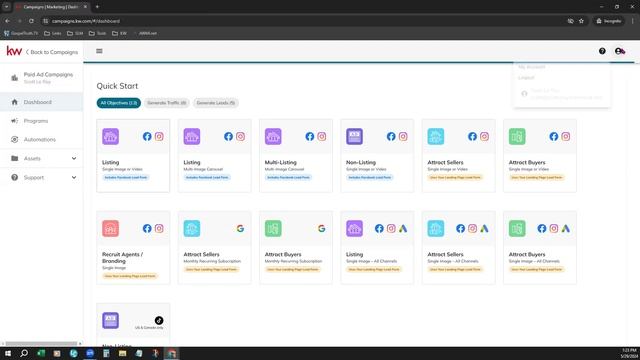
Task: Click the Attract Sellers All Channels title
Action: (445, 254)
